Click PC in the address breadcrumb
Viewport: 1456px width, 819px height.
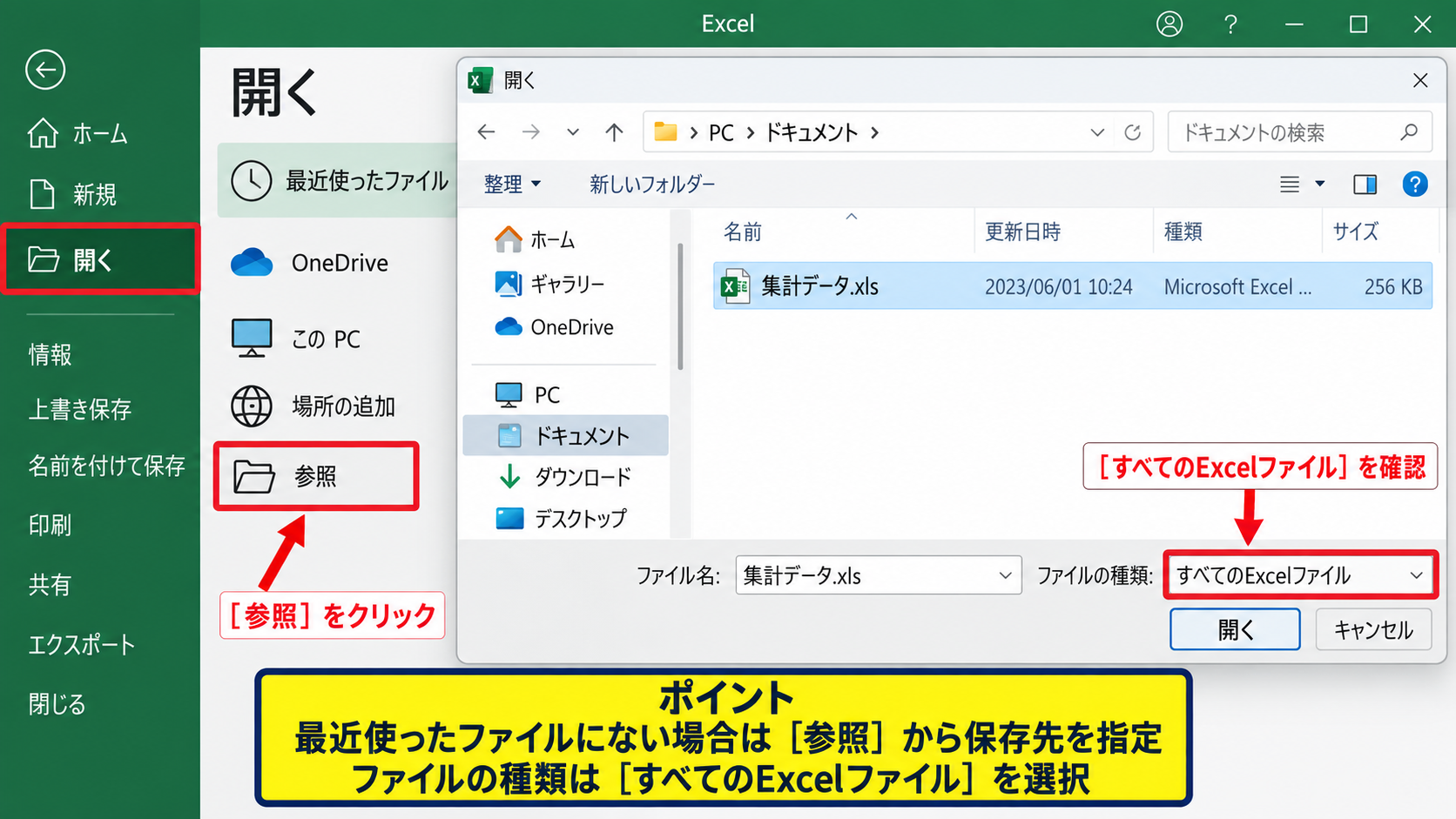tap(721, 132)
